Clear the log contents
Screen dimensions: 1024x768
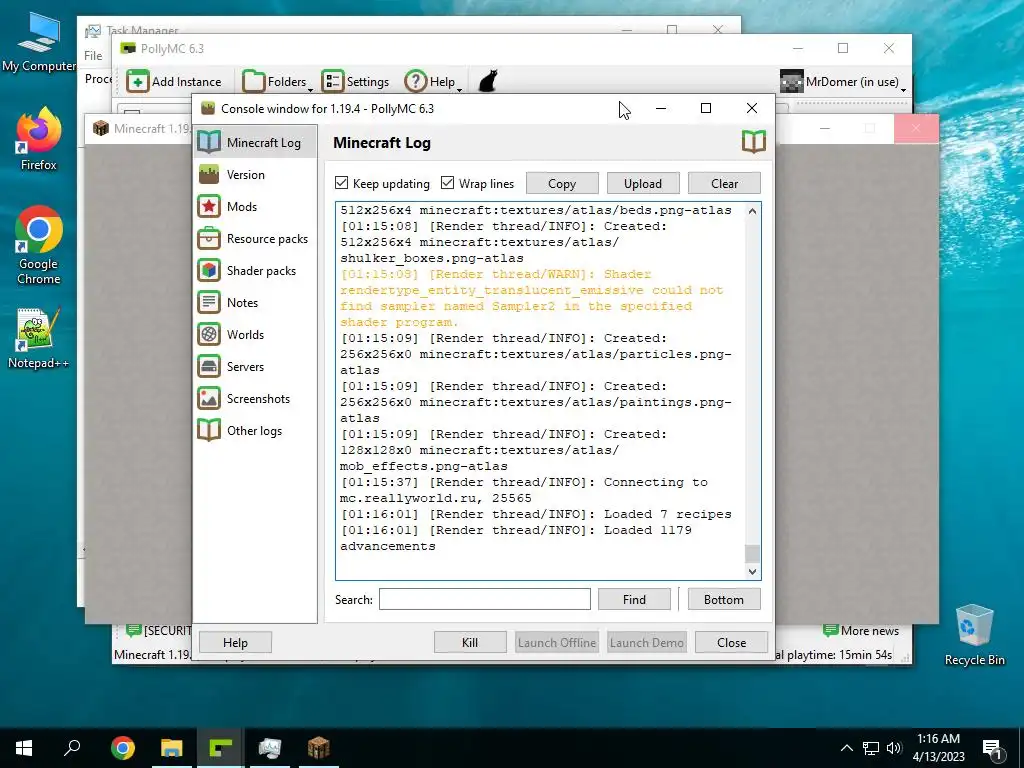724,184
